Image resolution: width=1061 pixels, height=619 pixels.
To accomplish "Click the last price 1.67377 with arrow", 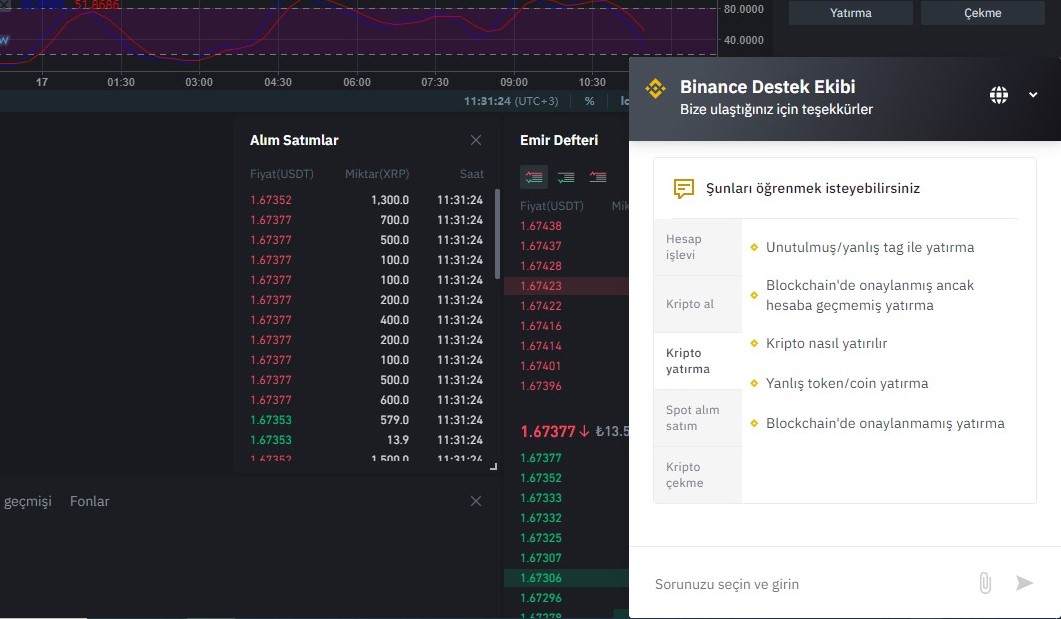I will 555,431.
